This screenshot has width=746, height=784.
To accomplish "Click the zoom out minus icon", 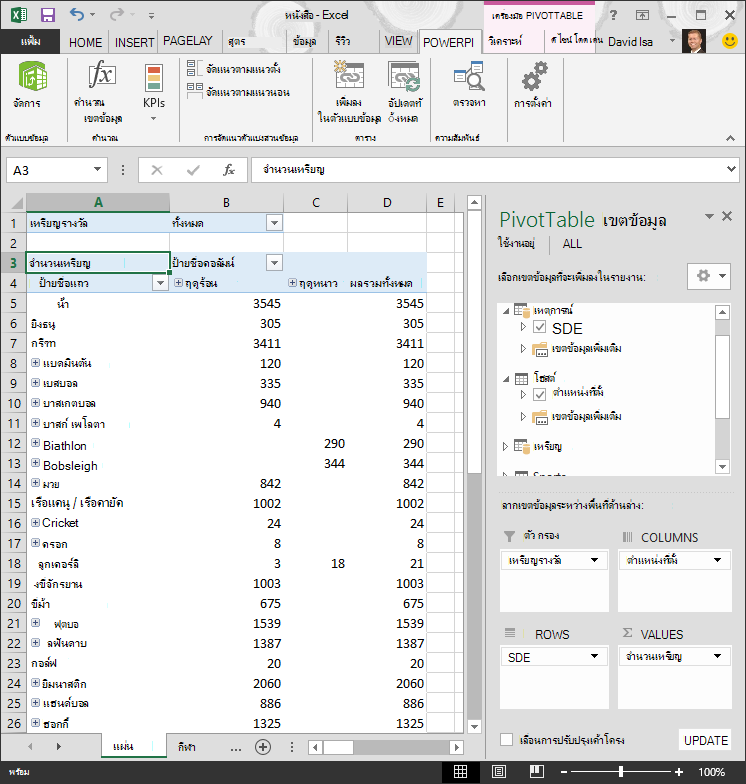I will (x=564, y=772).
